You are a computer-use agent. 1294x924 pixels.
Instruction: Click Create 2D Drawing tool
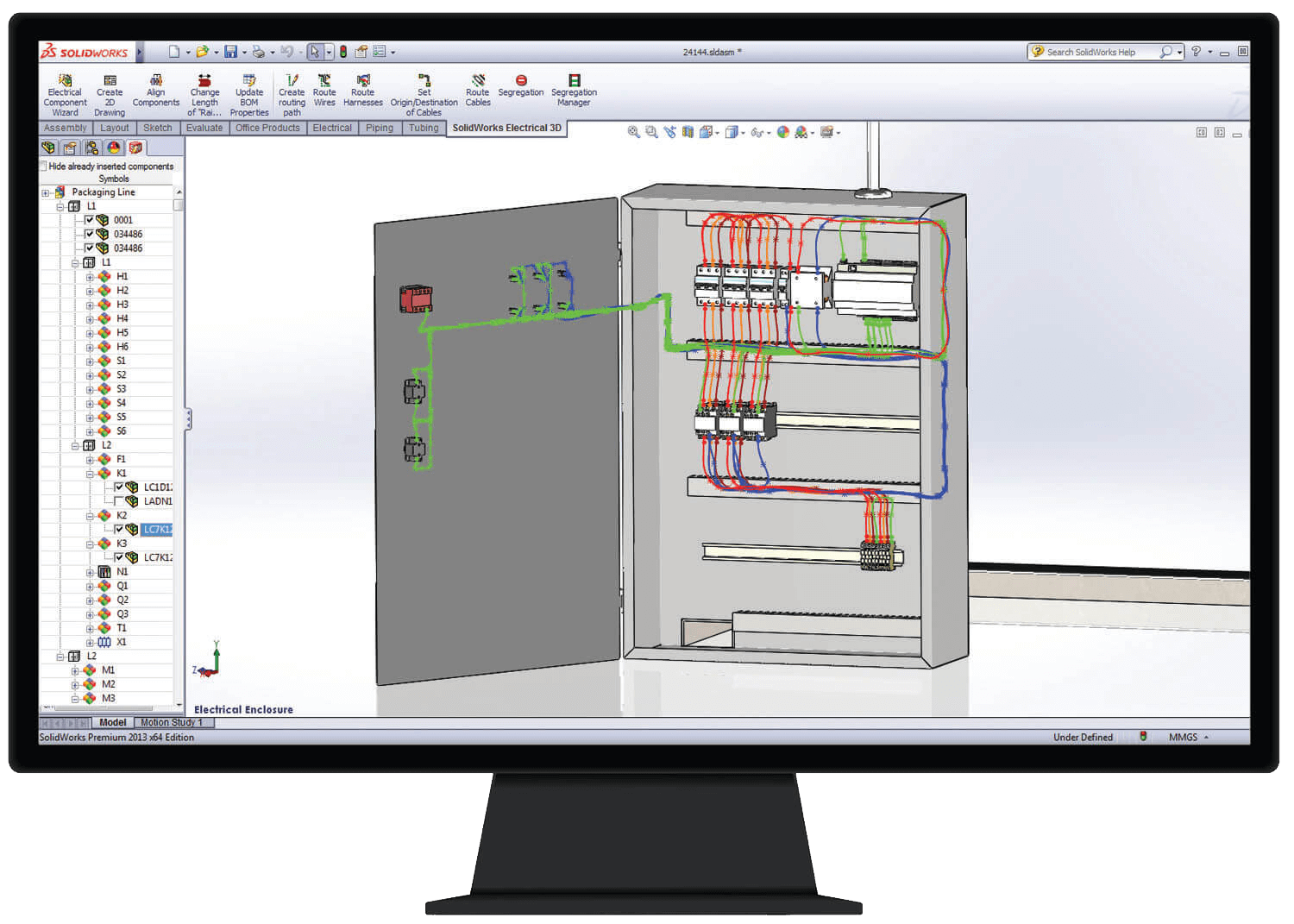pos(110,95)
